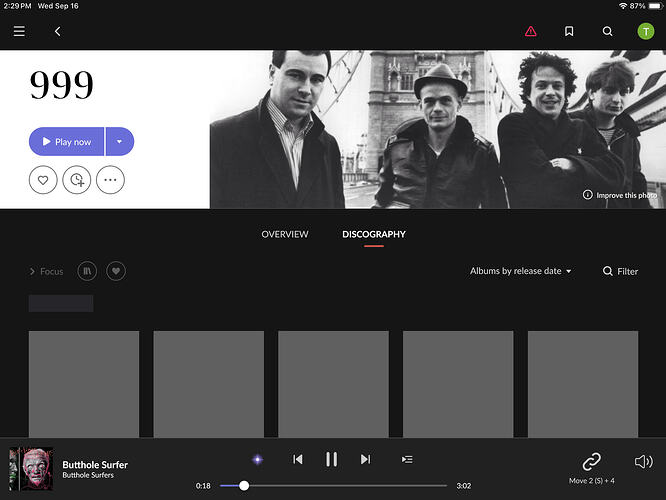The image size is (666, 500).
Task: Tap the Wi-Fi status icon
Action: tap(623, 6)
